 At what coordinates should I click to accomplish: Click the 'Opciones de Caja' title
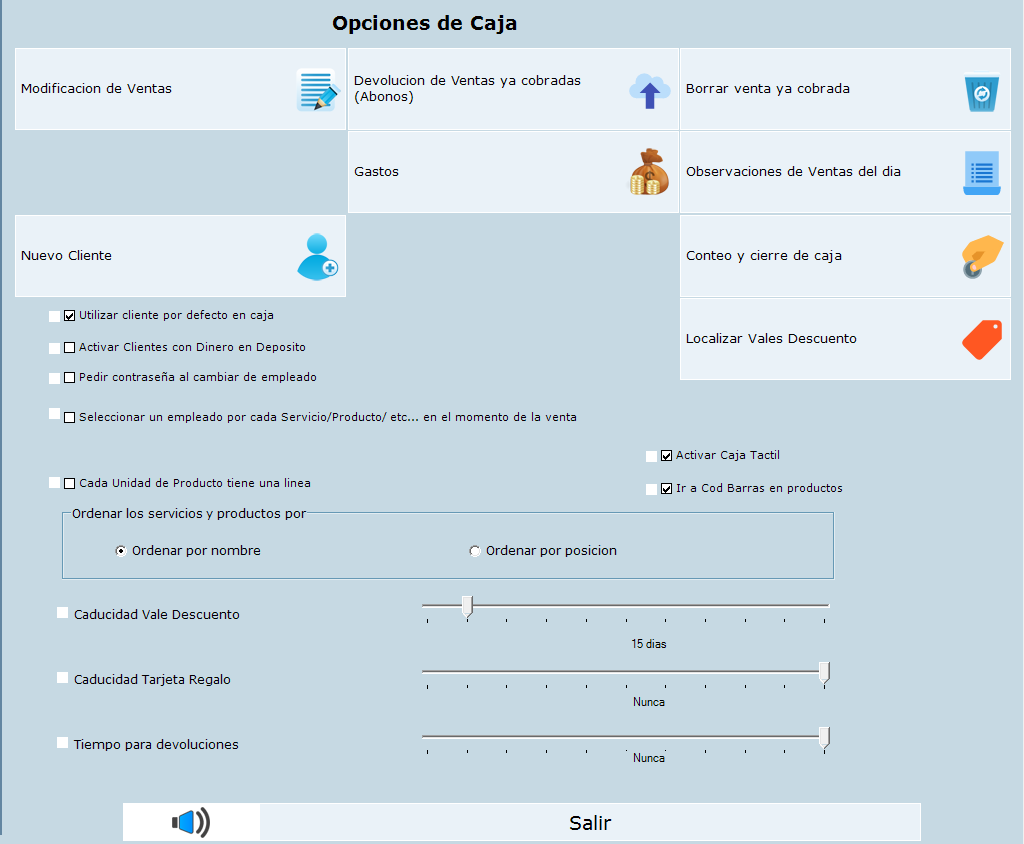(x=424, y=24)
